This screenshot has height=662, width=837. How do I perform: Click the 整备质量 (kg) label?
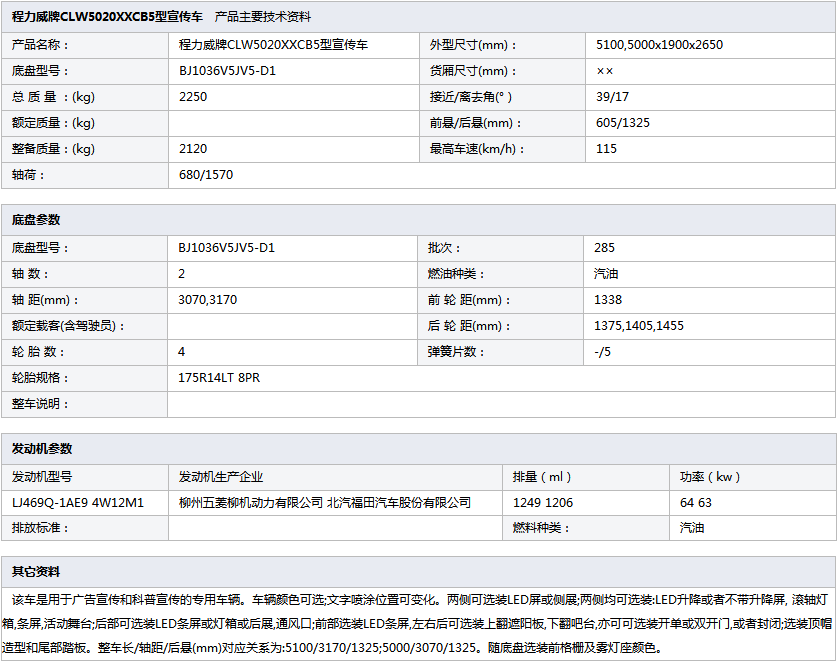[x=53, y=149]
